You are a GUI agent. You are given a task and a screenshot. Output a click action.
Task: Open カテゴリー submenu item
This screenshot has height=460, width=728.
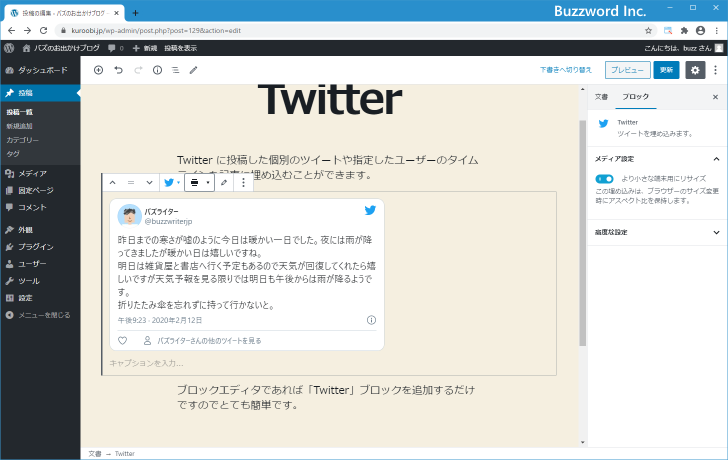pos(23,140)
